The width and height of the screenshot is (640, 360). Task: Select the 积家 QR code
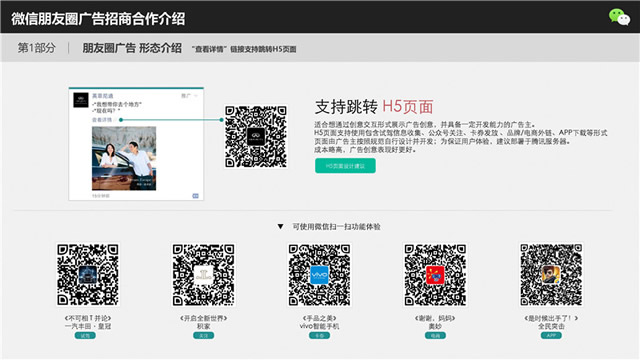pos(204,274)
